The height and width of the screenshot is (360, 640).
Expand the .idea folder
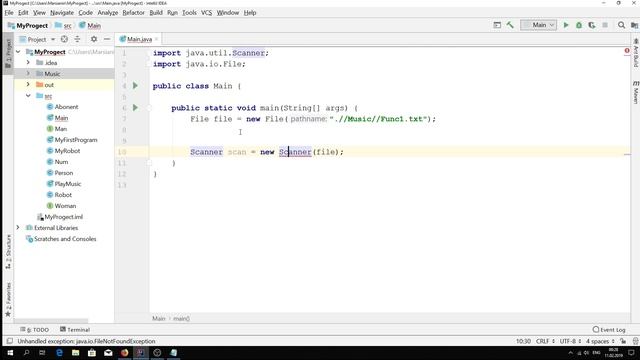click(28, 62)
